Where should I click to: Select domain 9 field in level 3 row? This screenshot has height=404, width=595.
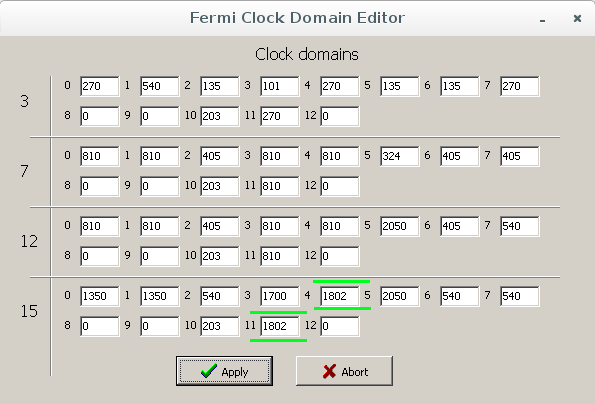[x=160, y=116]
